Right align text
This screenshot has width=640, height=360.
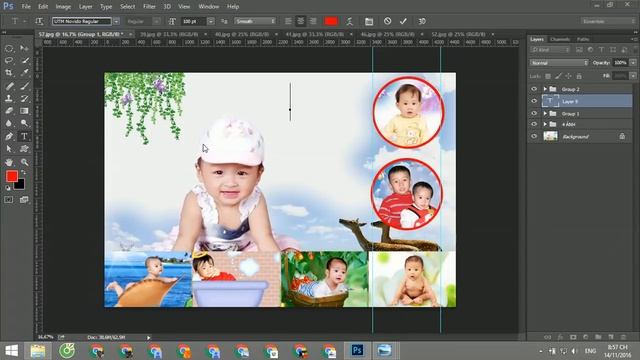pos(313,21)
